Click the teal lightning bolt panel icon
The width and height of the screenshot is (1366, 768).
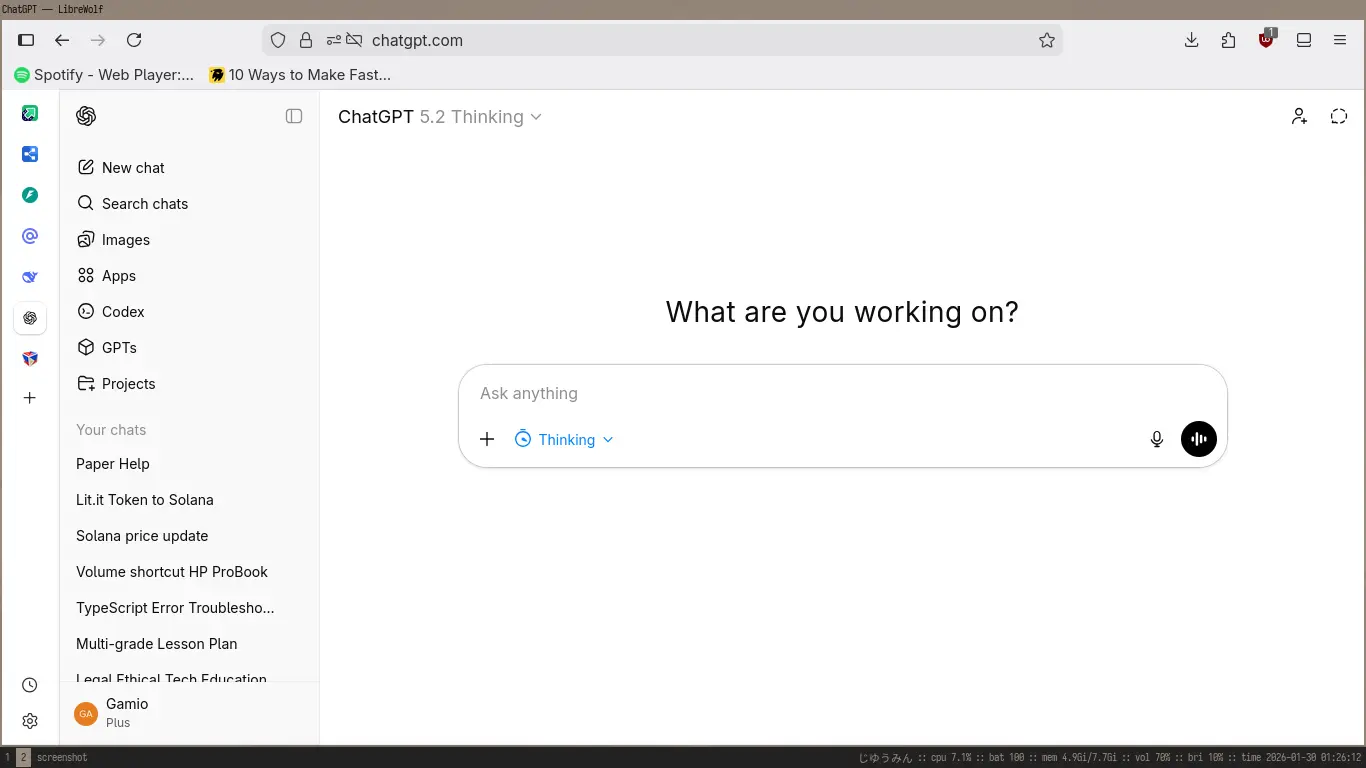tap(30, 195)
